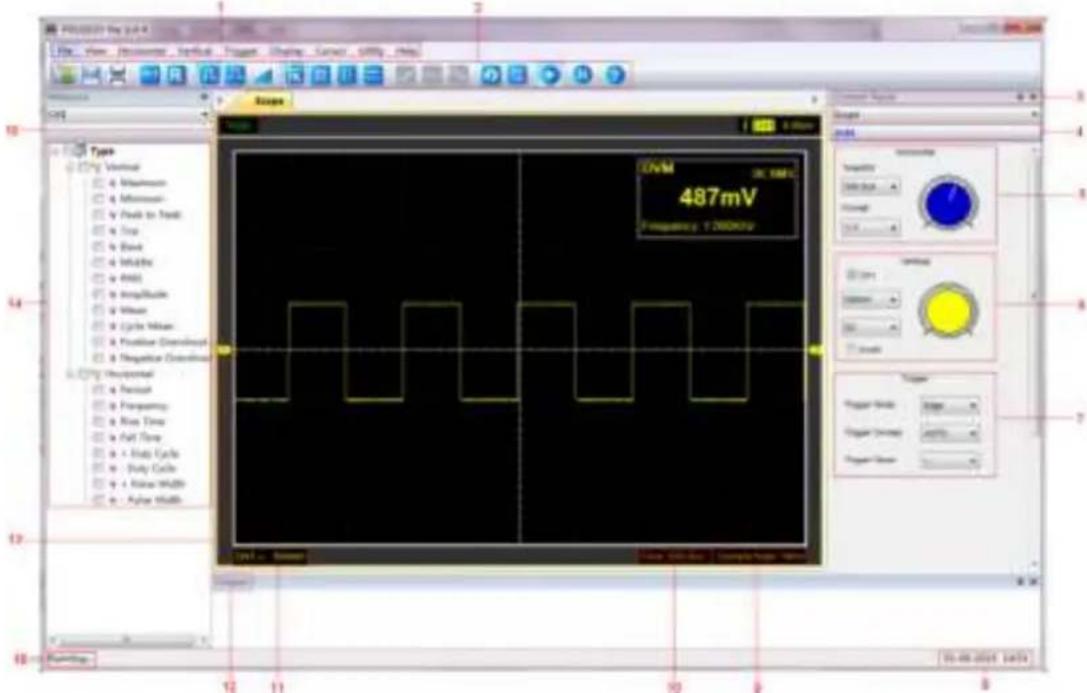
Task: Collapse the Vertical measurements tree group
Action: 70,167
